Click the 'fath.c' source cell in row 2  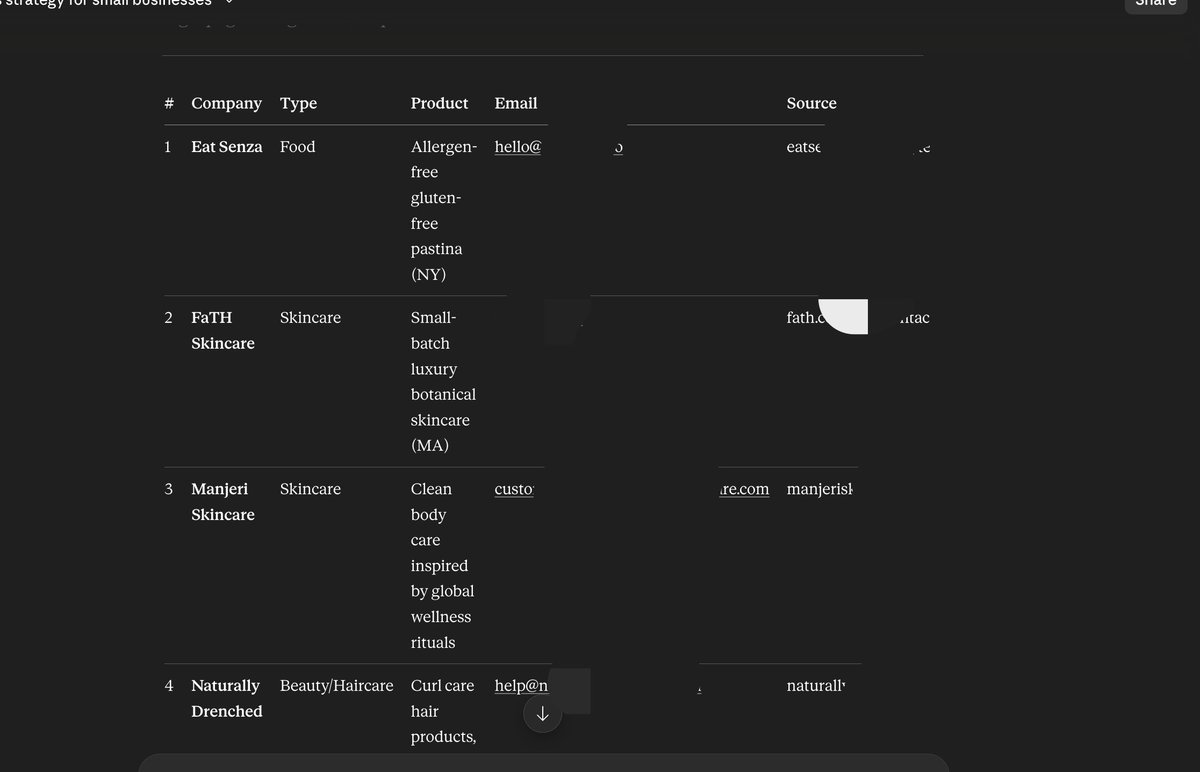coord(805,318)
